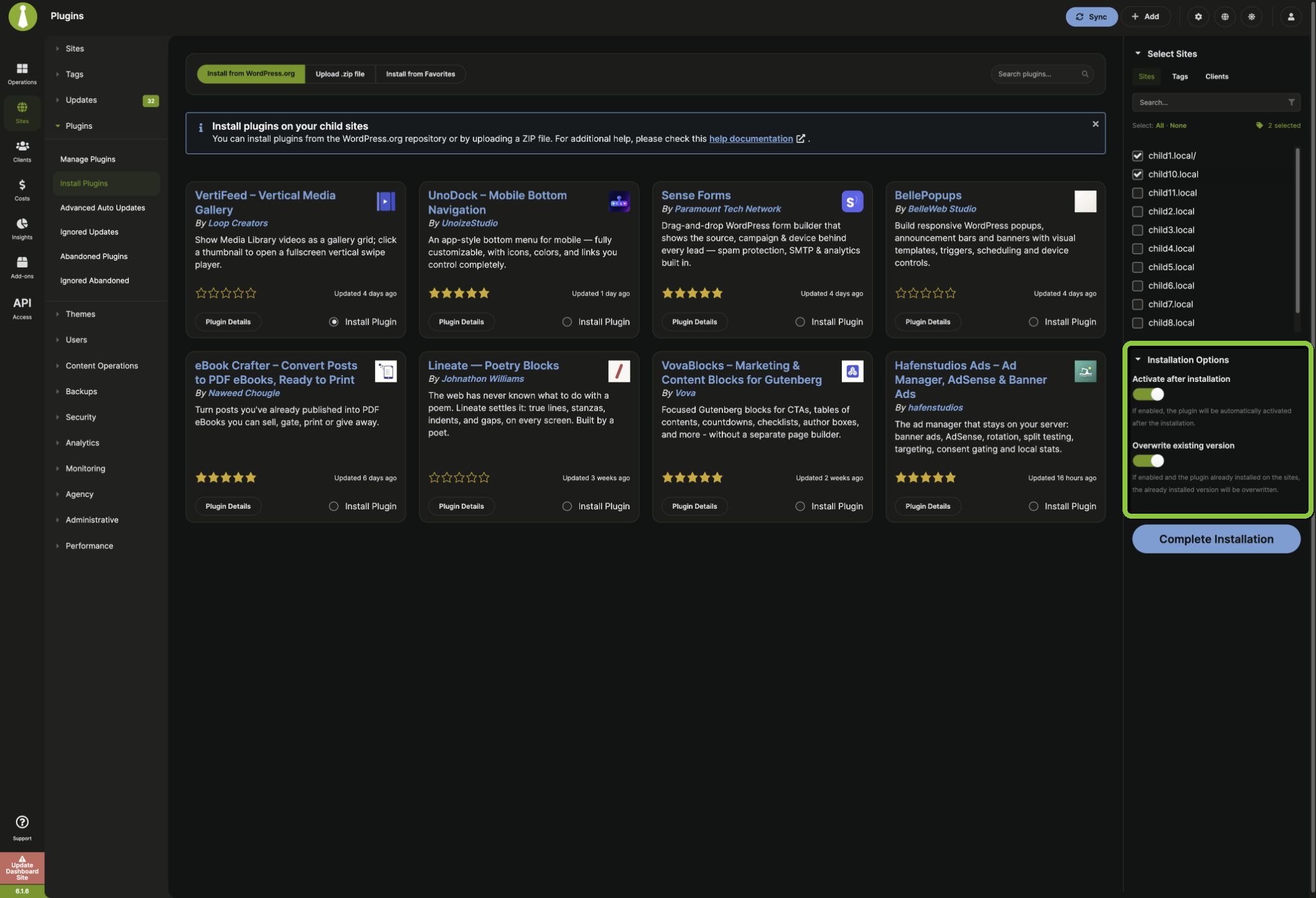Select Install Plugin radio for UnoDock
The image size is (1316, 898).
567,322
